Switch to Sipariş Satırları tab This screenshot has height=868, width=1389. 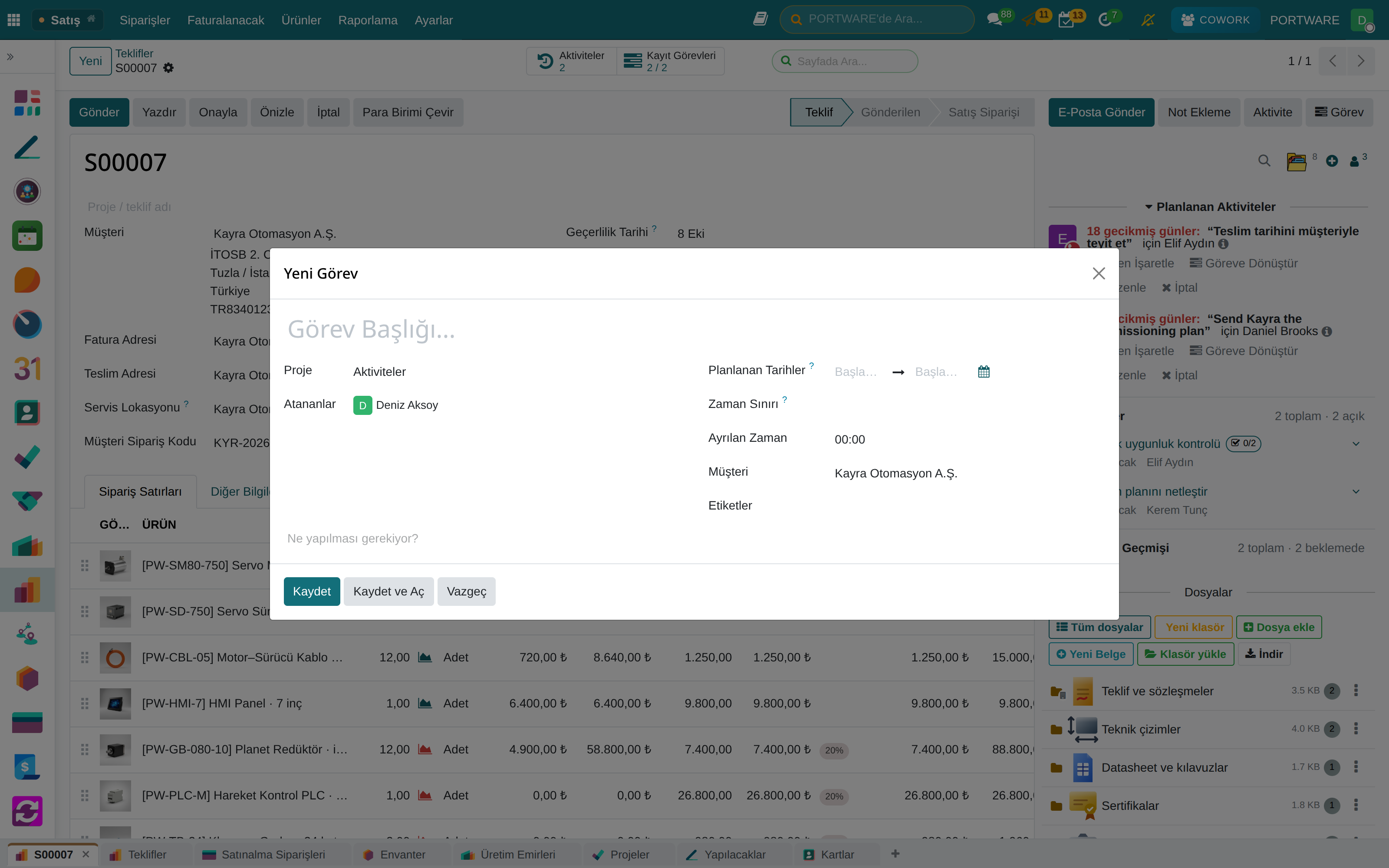pos(140,491)
